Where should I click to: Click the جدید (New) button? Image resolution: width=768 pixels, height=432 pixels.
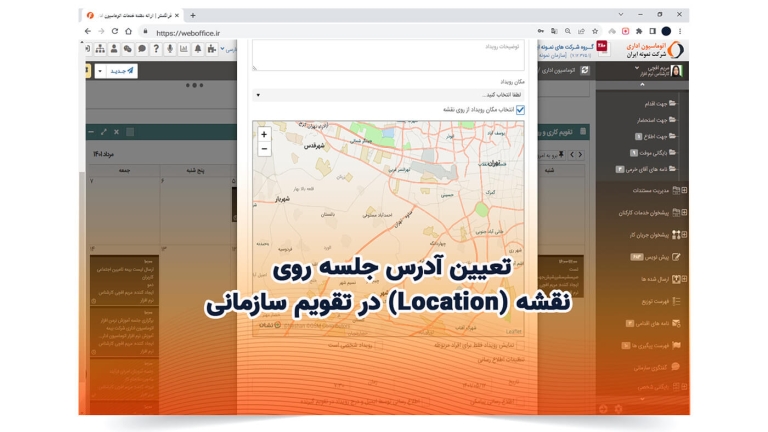[121, 71]
